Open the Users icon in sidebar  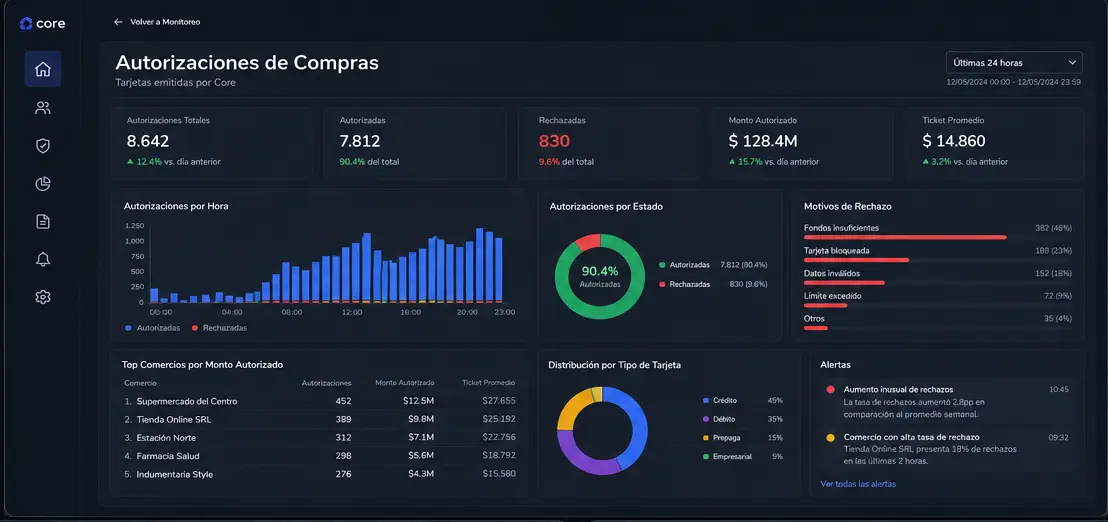point(42,108)
